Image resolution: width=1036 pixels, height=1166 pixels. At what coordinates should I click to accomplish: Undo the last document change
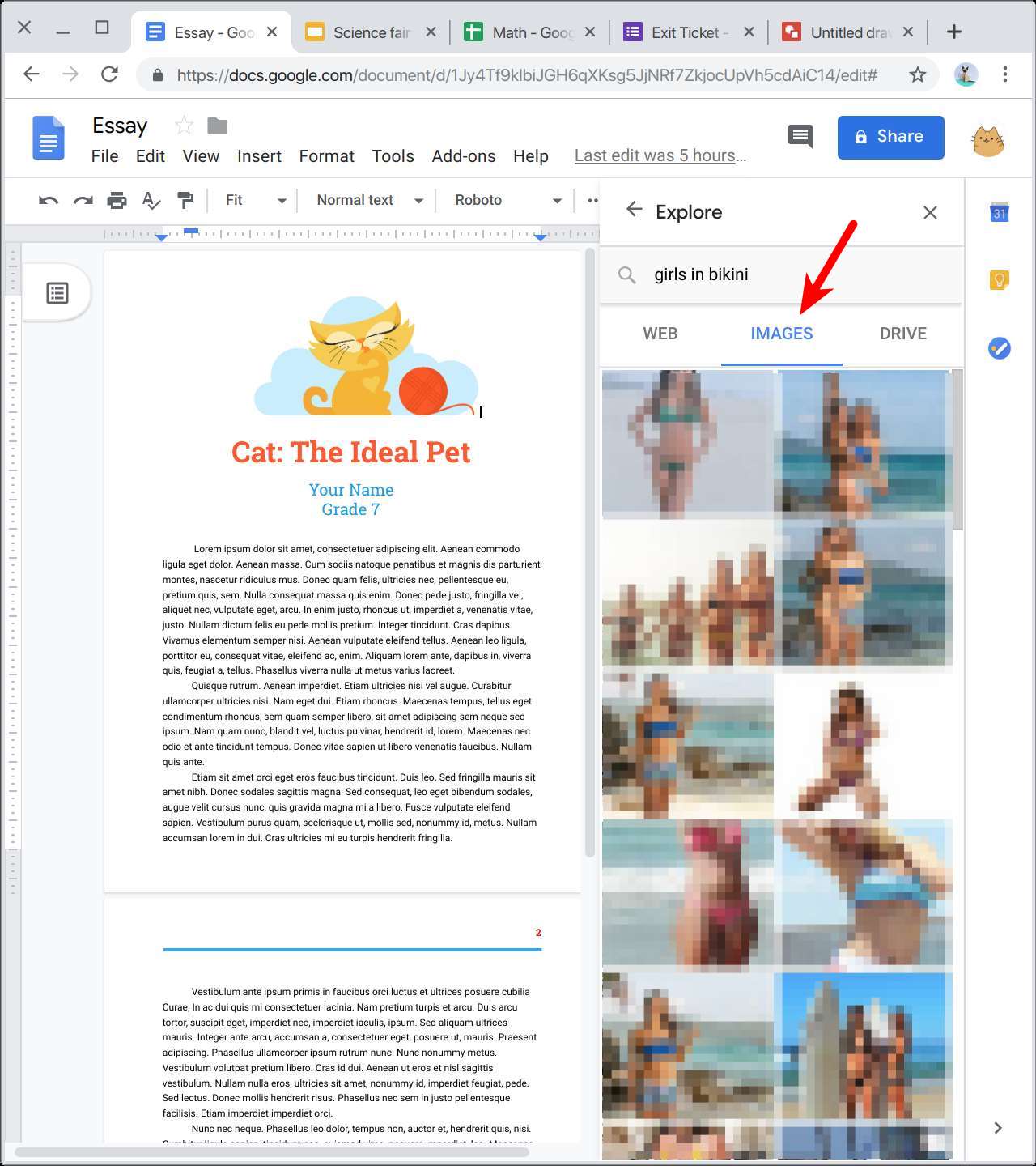[48, 200]
